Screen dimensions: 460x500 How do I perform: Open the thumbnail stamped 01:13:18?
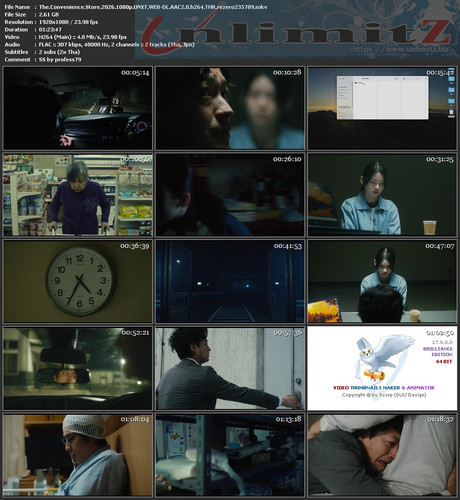(x=230, y=455)
